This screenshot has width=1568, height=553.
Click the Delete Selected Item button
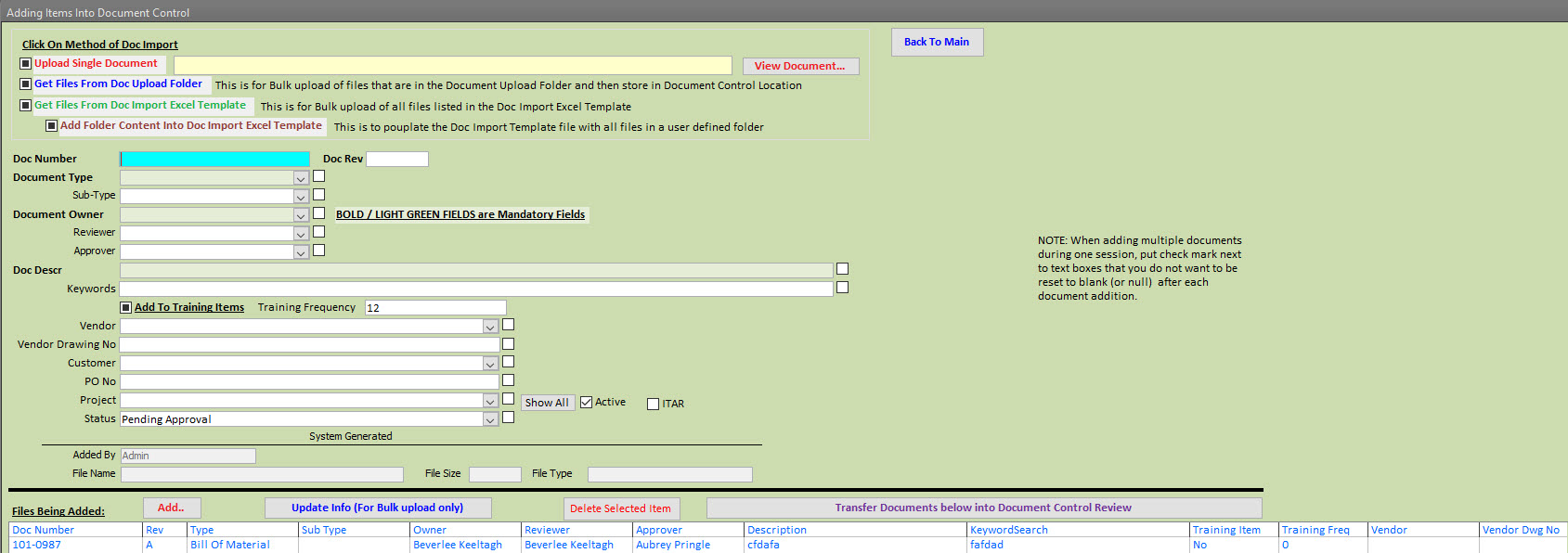coord(621,508)
